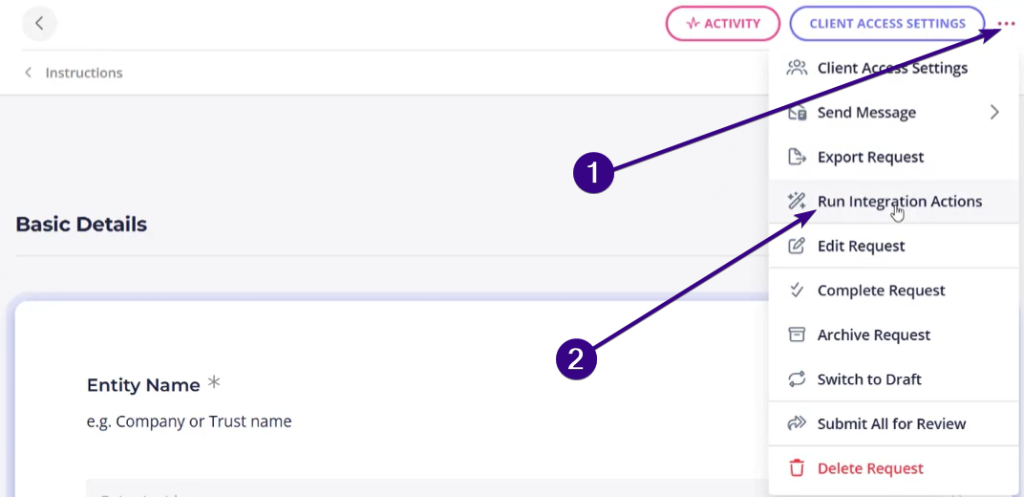Choose Send Message in the menu

[866, 112]
